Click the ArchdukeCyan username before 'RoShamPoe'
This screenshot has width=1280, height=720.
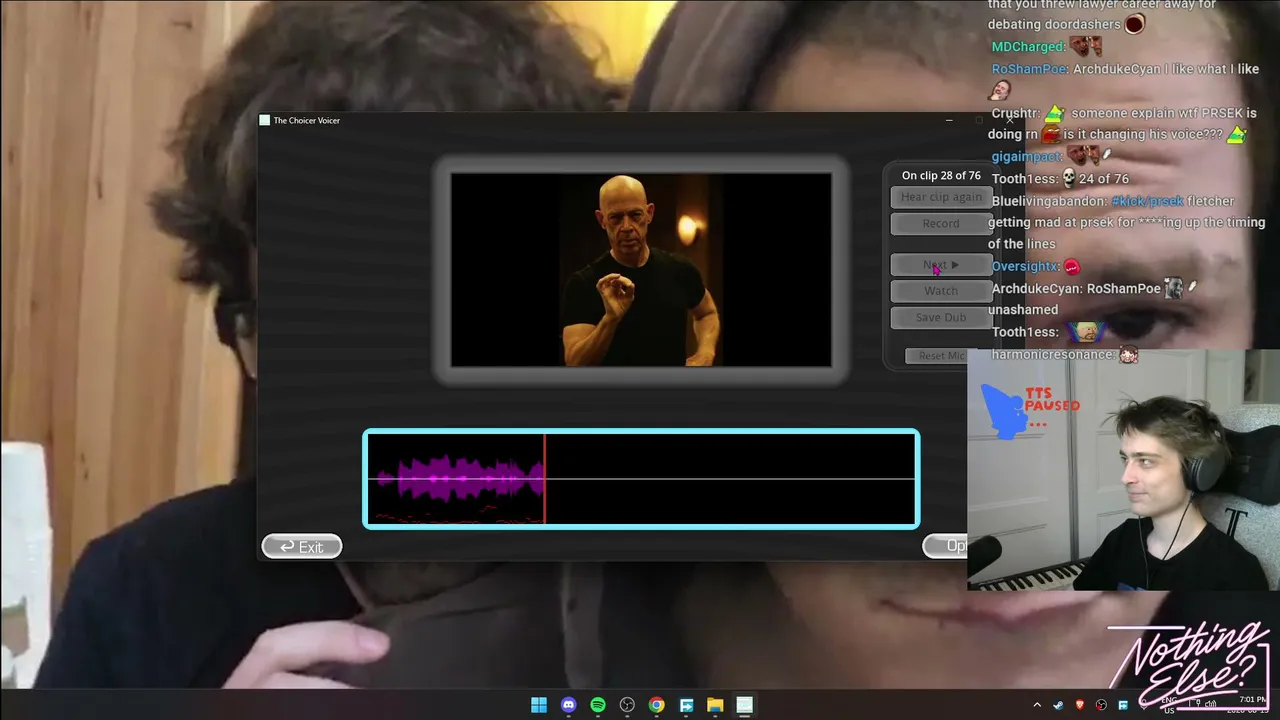click(1037, 289)
